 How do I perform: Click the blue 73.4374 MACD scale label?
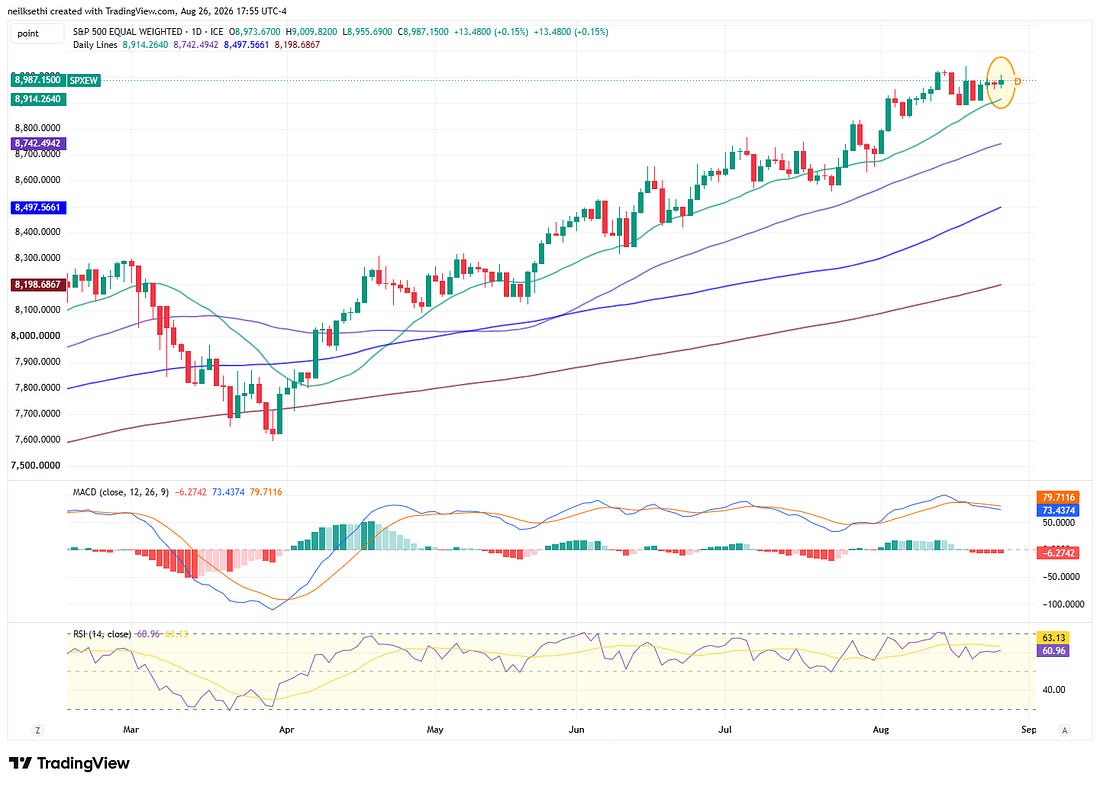pyautogui.click(x=1059, y=511)
